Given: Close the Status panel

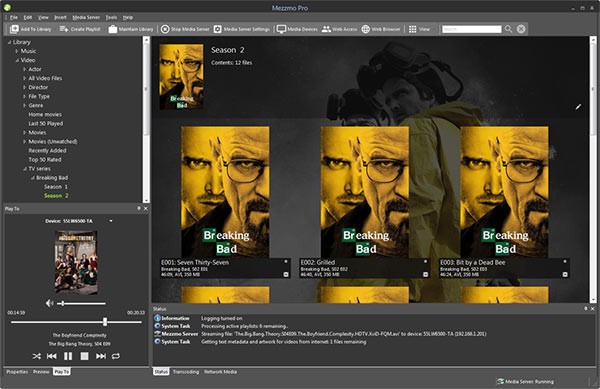Looking at the screenshot, I should [592, 309].
